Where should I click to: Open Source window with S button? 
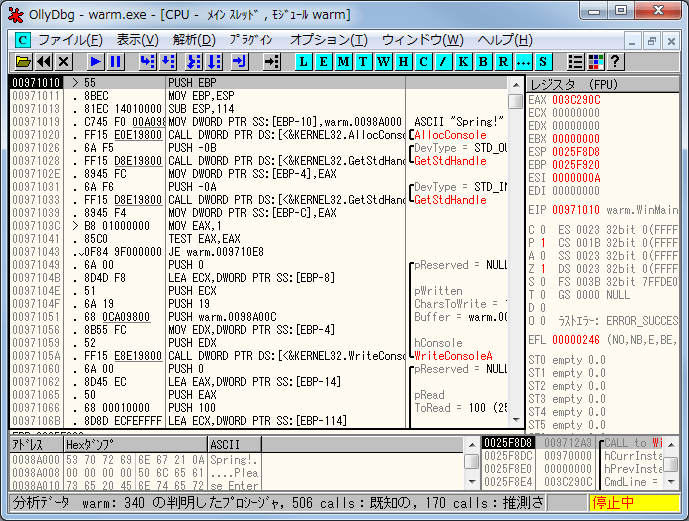coord(543,62)
